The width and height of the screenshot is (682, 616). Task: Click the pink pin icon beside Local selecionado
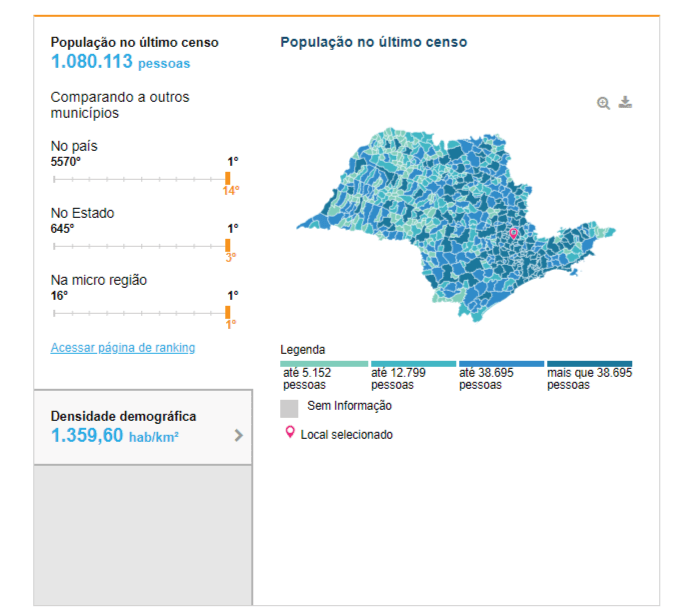click(290, 432)
